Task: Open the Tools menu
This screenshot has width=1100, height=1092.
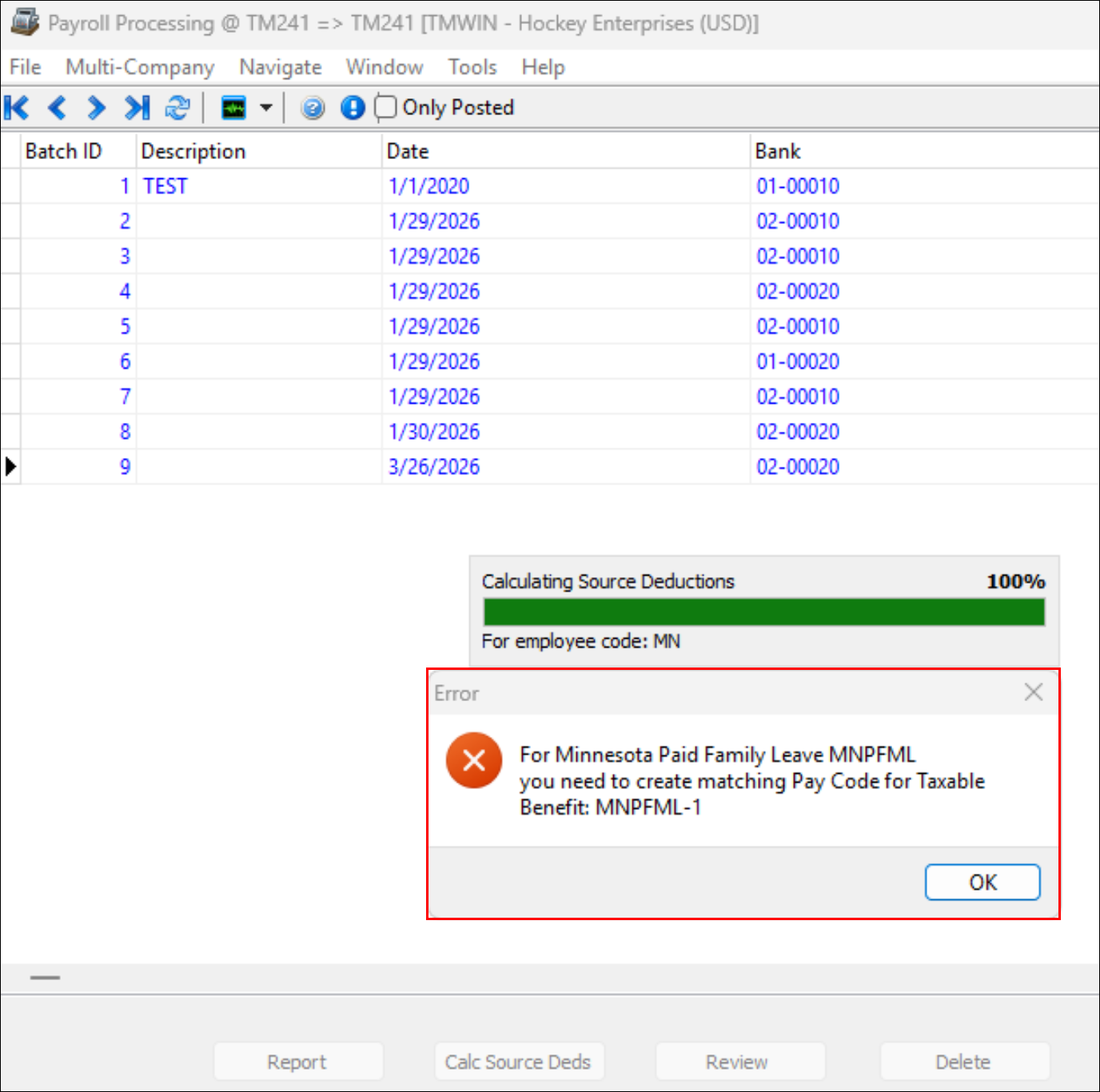Action: pos(472,67)
